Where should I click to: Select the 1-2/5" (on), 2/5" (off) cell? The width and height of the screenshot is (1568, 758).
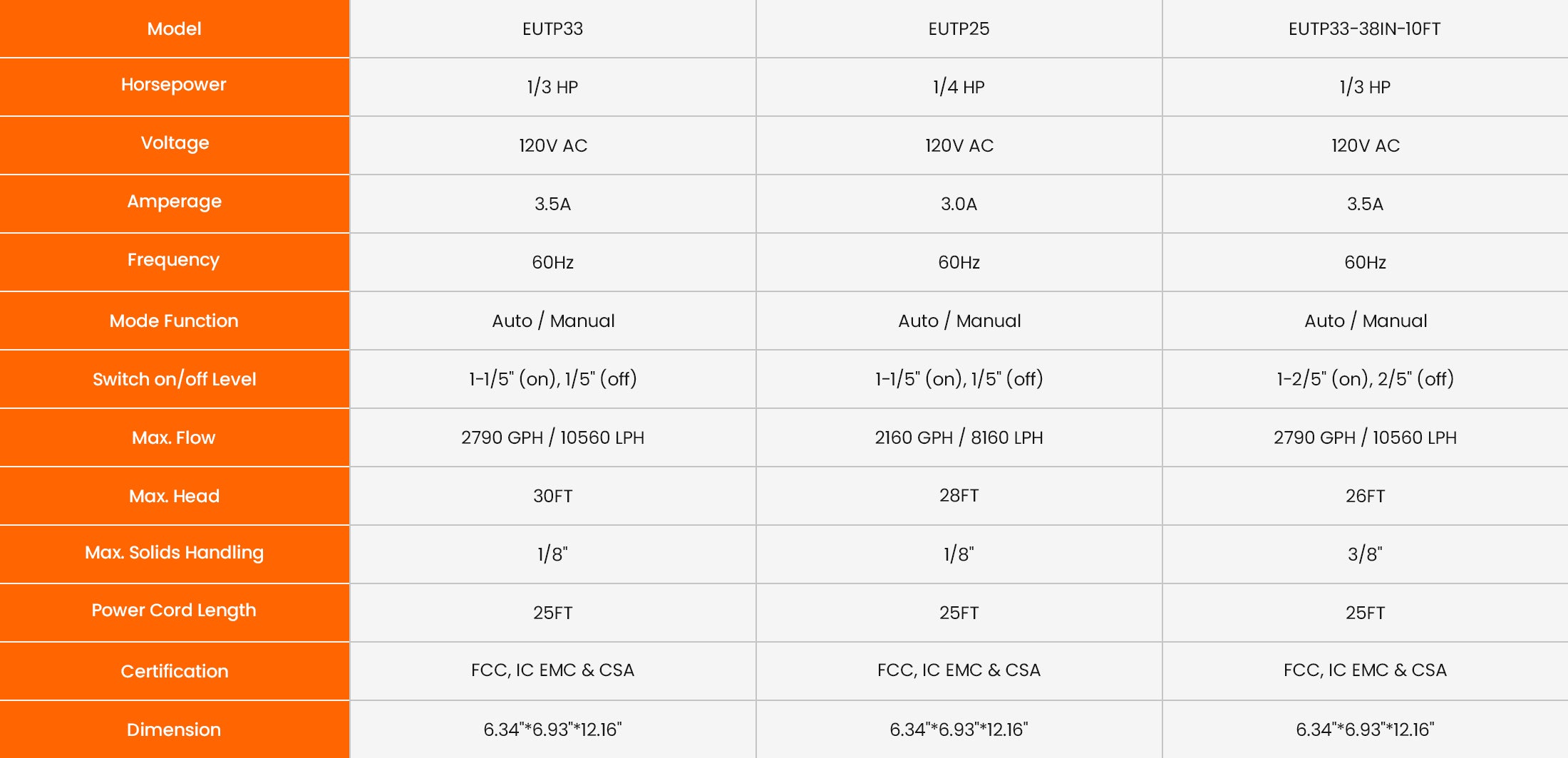(x=1365, y=379)
